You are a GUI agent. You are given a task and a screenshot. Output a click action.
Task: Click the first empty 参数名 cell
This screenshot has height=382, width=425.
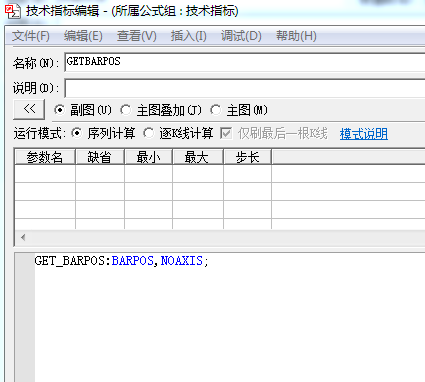click(x=45, y=173)
